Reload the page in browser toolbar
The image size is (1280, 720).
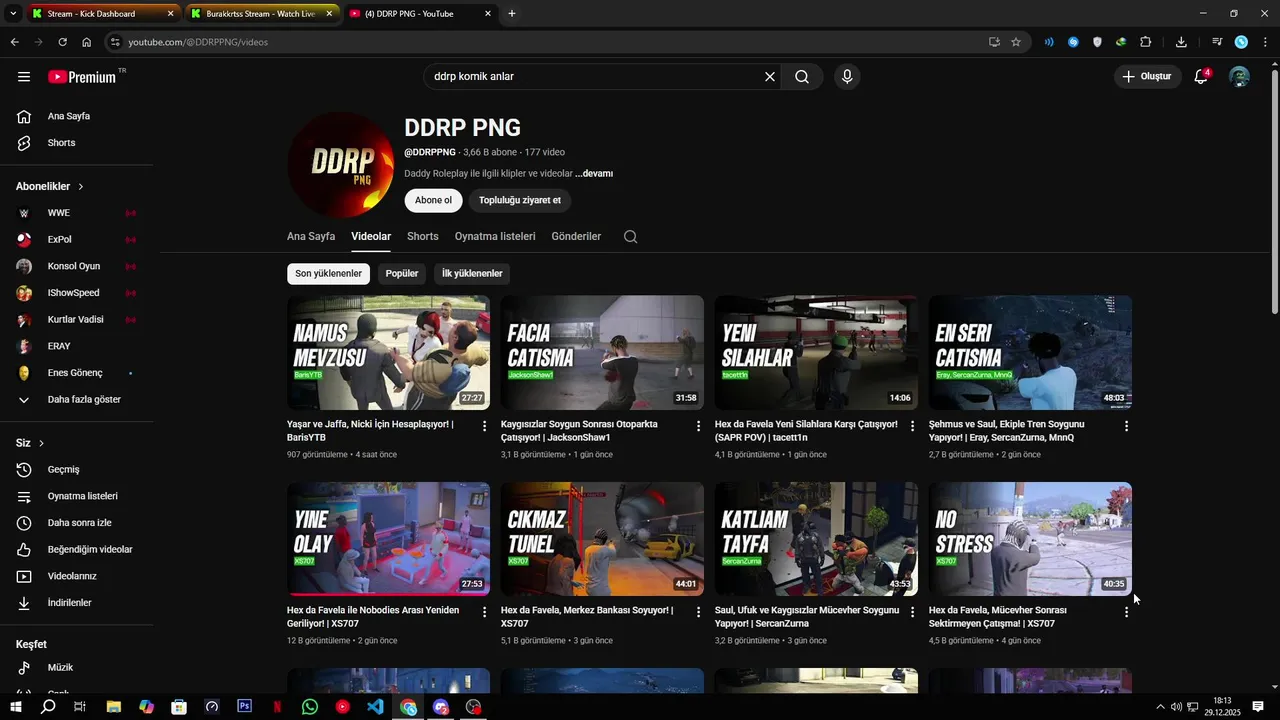[x=62, y=42]
